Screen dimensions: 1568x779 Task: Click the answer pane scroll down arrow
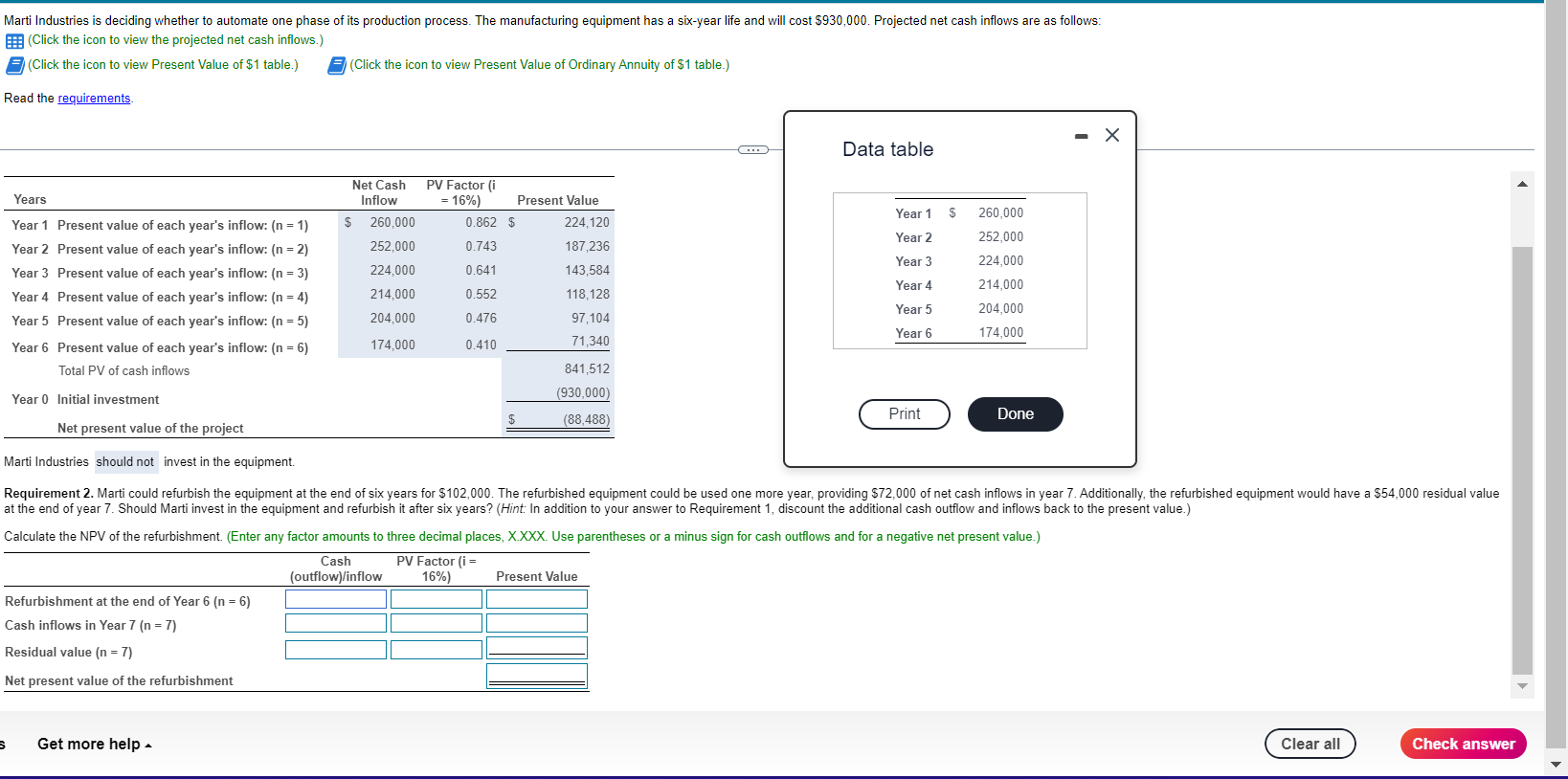pyautogui.click(x=1522, y=686)
